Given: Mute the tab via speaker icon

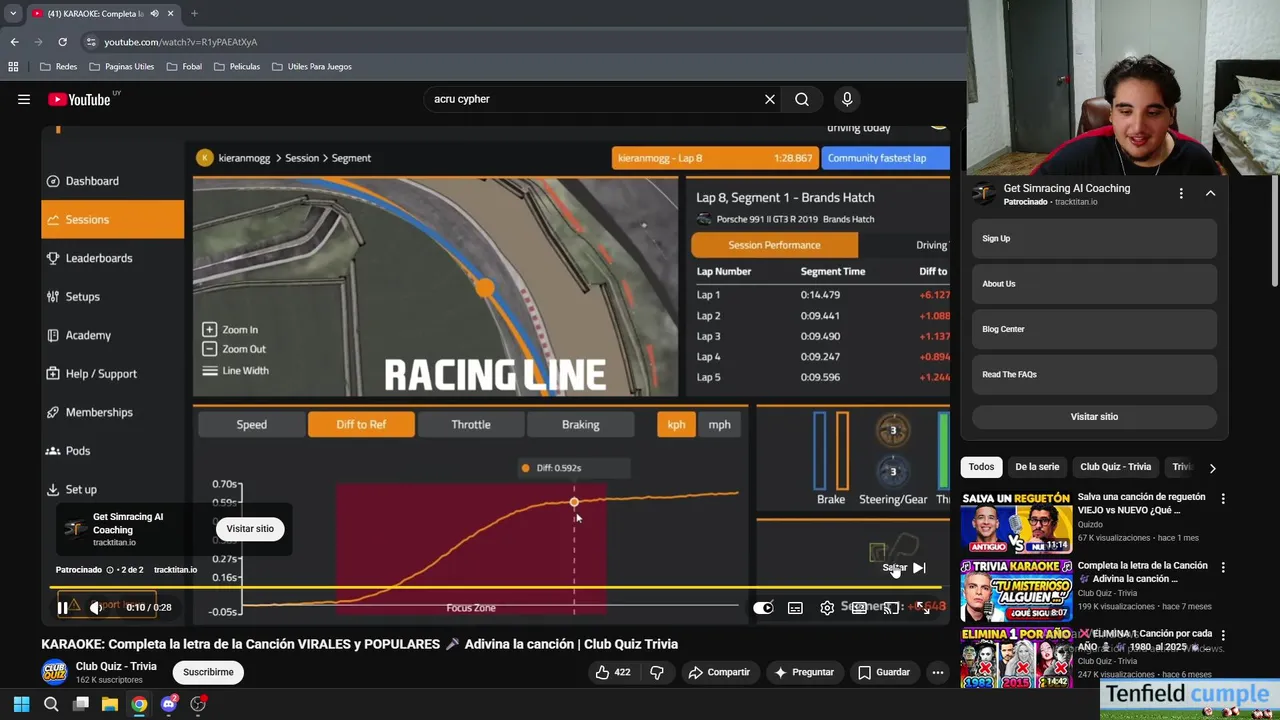Looking at the screenshot, I should (x=154, y=14).
